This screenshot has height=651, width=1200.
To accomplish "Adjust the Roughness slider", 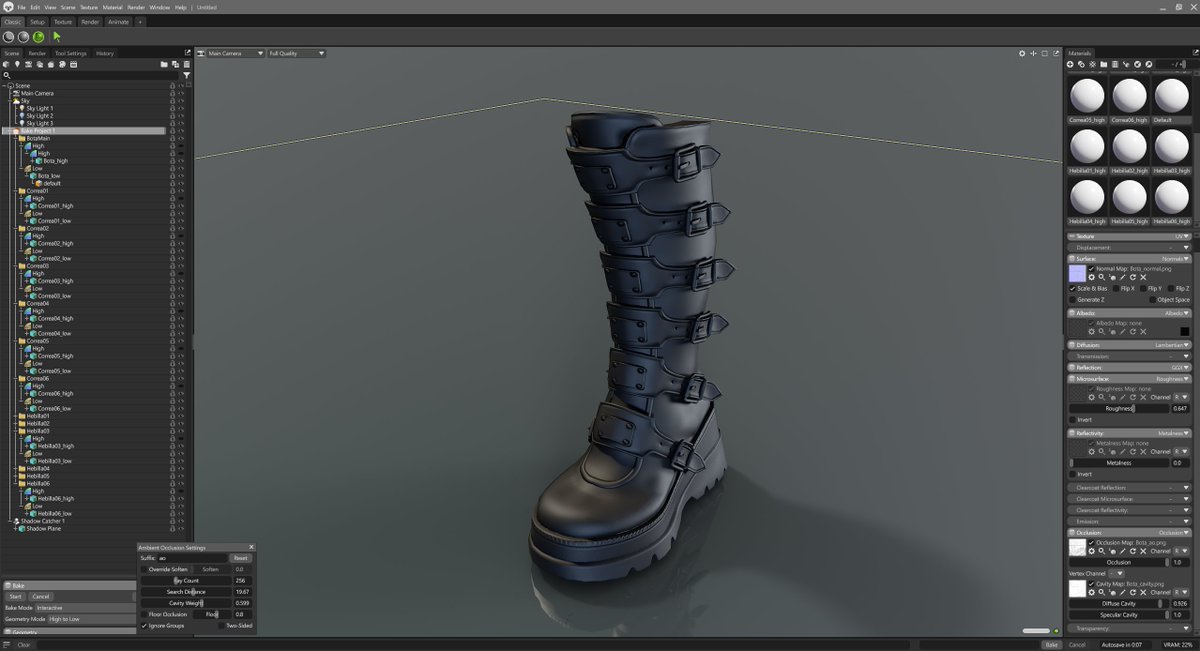I will [1119, 408].
